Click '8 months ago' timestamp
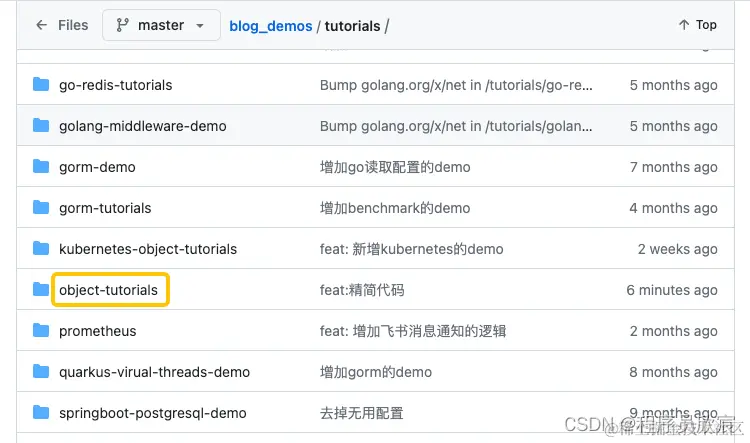Image resolution: width=750 pixels, height=443 pixels. [x=673, y=372]
